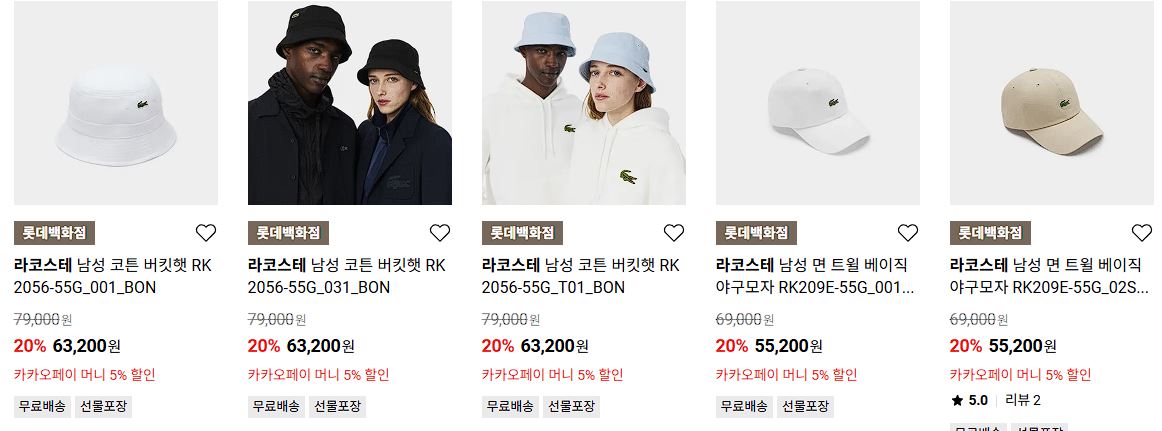Open white baseball cap product image

coord(818,103)
